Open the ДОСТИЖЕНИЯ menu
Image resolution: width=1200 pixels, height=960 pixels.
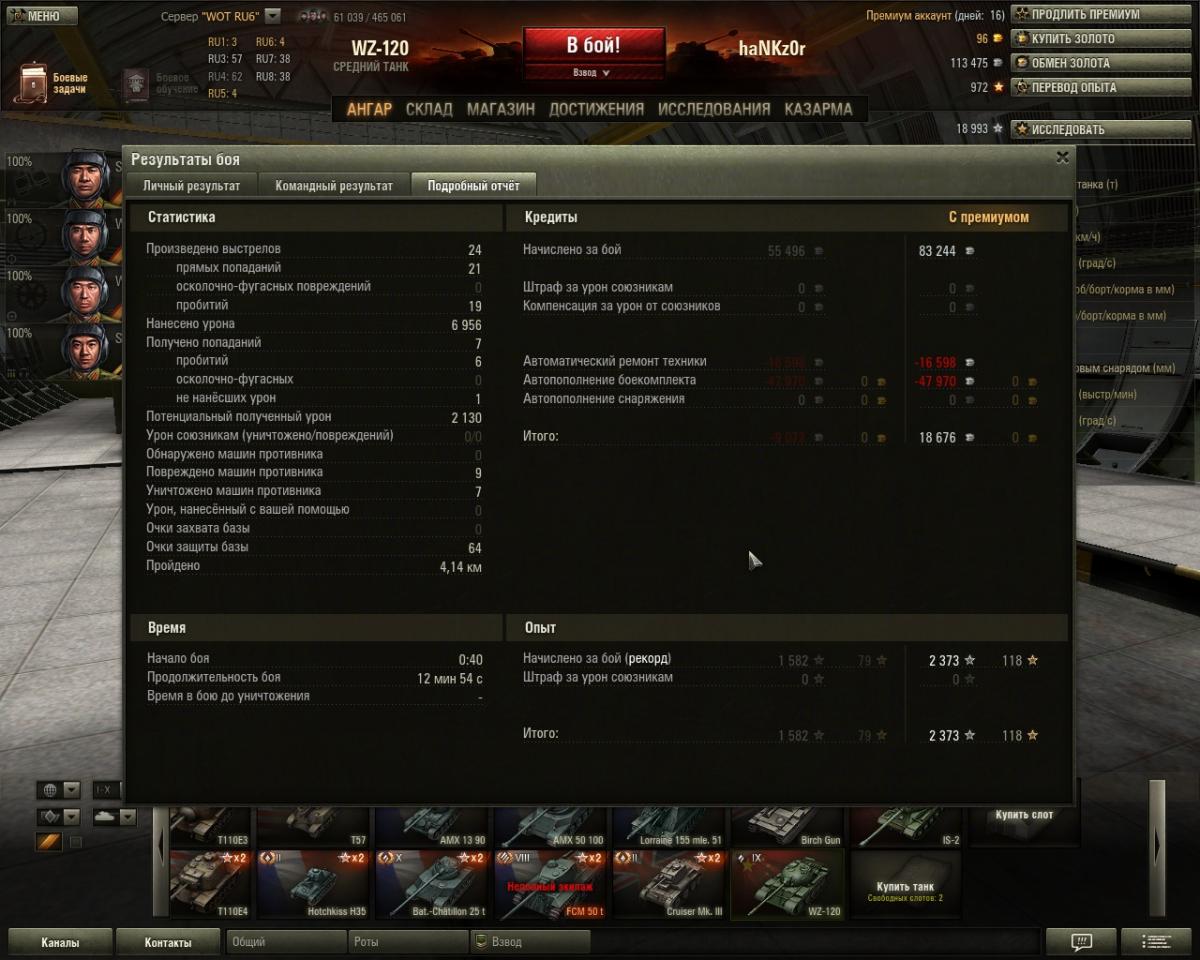(x=596, y=109)
